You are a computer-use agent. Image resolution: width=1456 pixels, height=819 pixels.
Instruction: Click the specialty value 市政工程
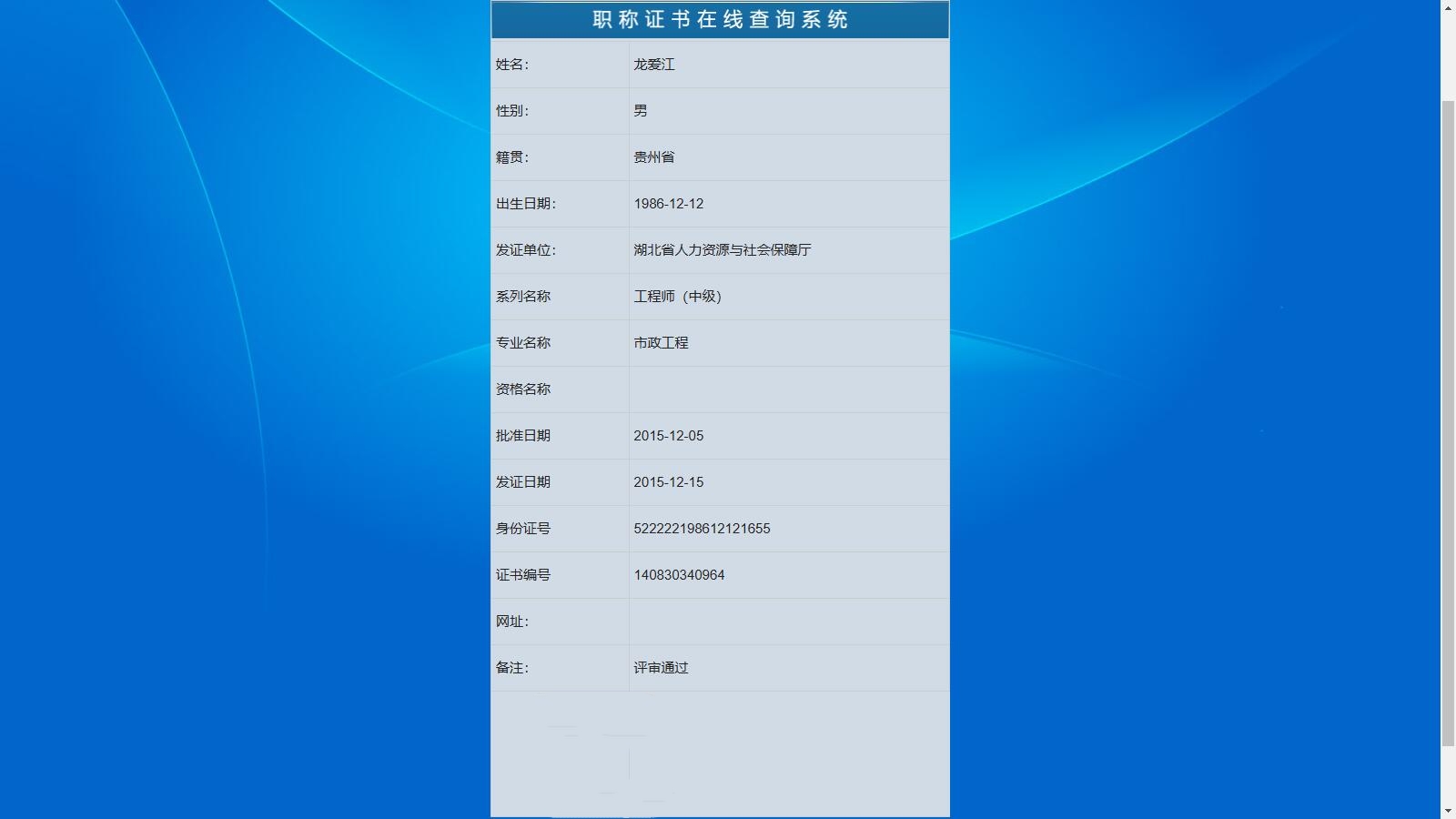[x=663, y=342]
